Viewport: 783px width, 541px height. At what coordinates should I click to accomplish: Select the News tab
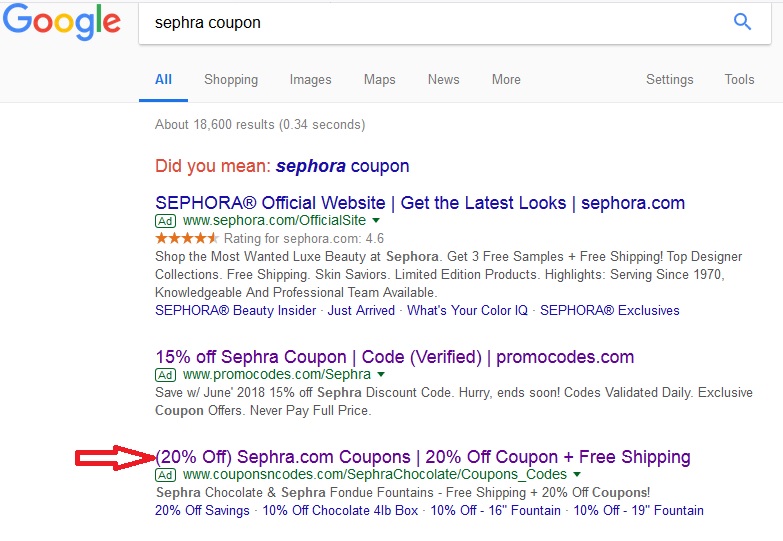(443, 79)
